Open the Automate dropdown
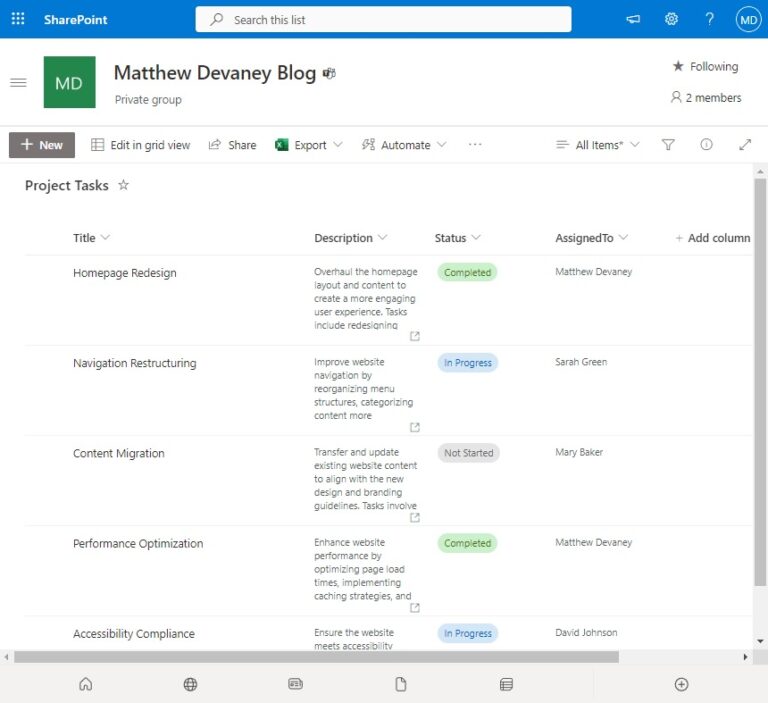This screenshot has height=703, width=768. point(404,145)
